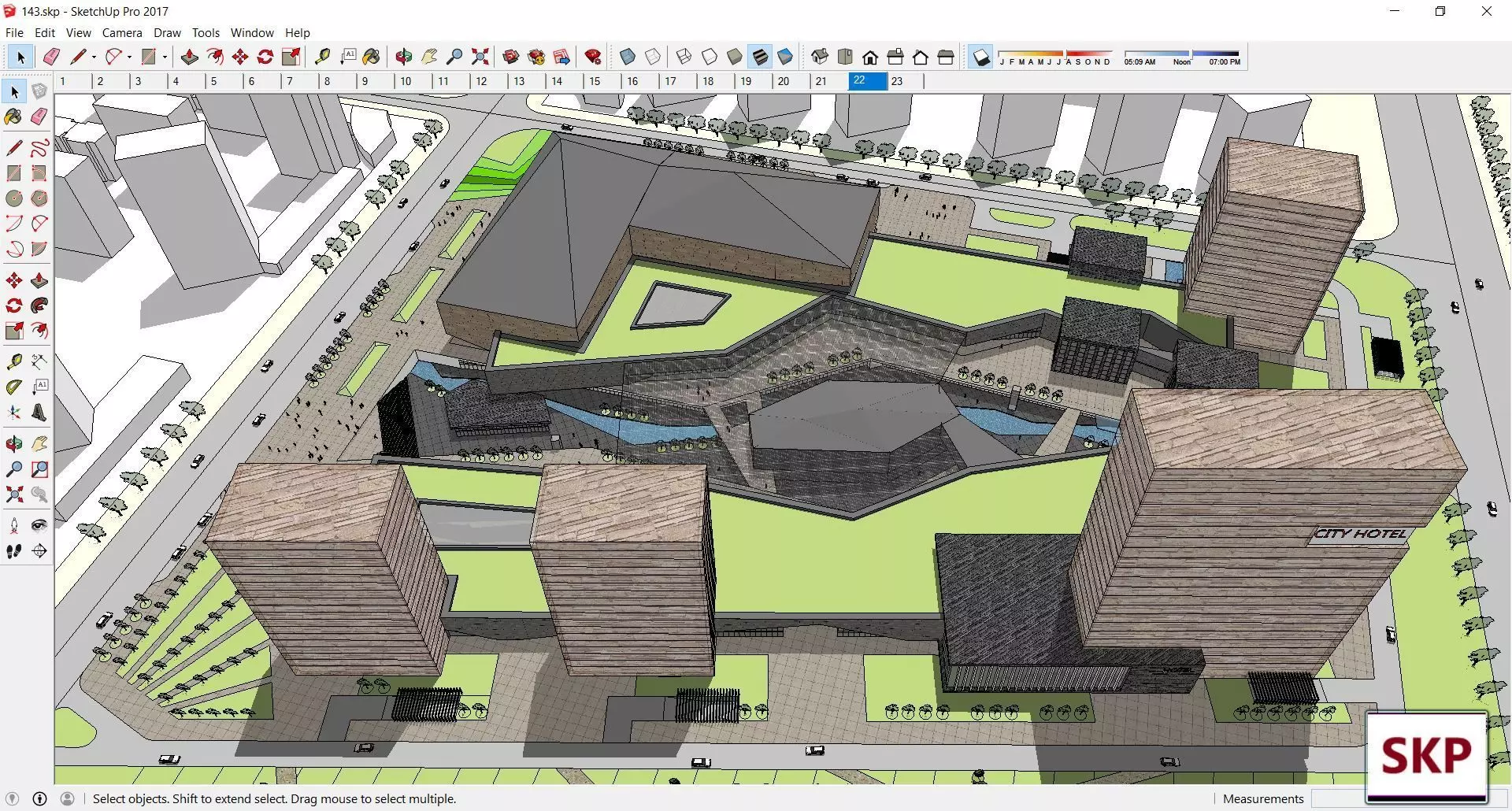This screenshot has height=811, width=1512.
Task: Switch to Front view house icon
Action: tap(870, 57)
